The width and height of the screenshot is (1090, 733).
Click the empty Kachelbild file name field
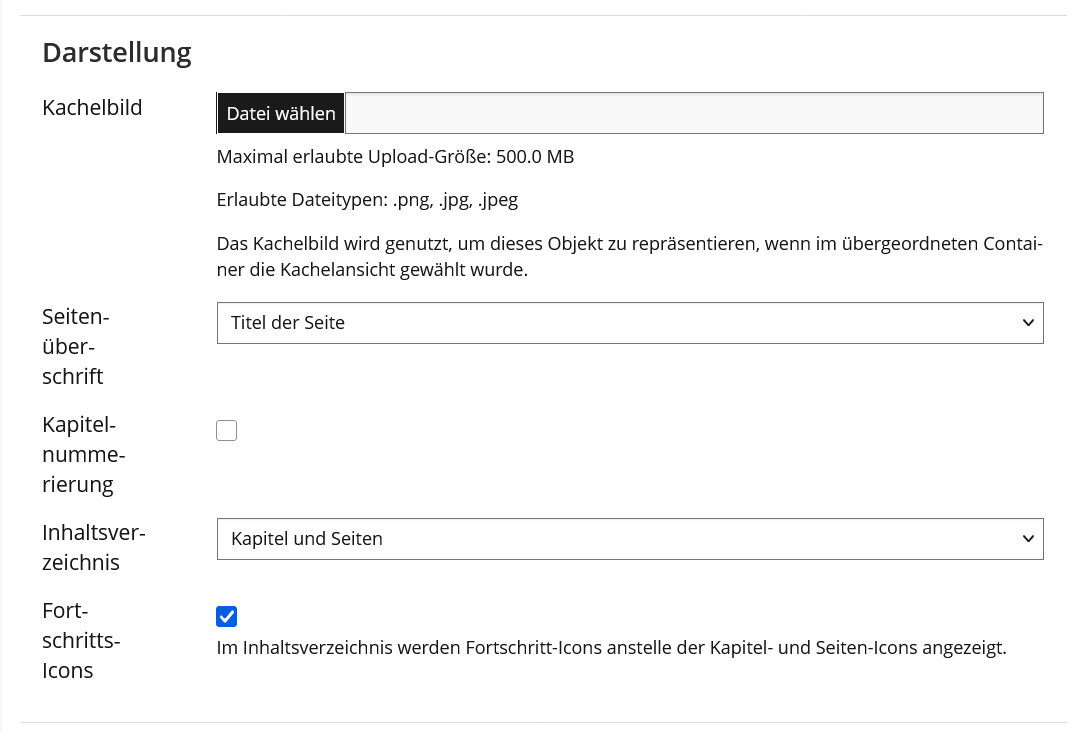click(694, 114)
